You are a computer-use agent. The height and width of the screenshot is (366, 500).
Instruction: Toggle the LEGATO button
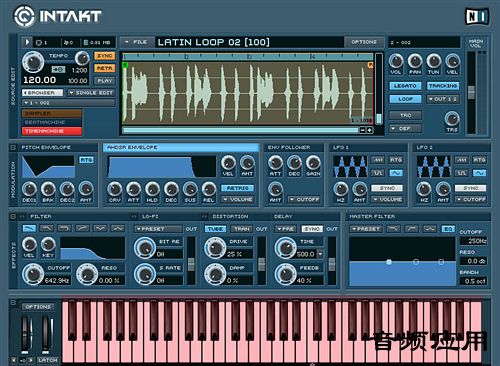[x=405, y=86]
